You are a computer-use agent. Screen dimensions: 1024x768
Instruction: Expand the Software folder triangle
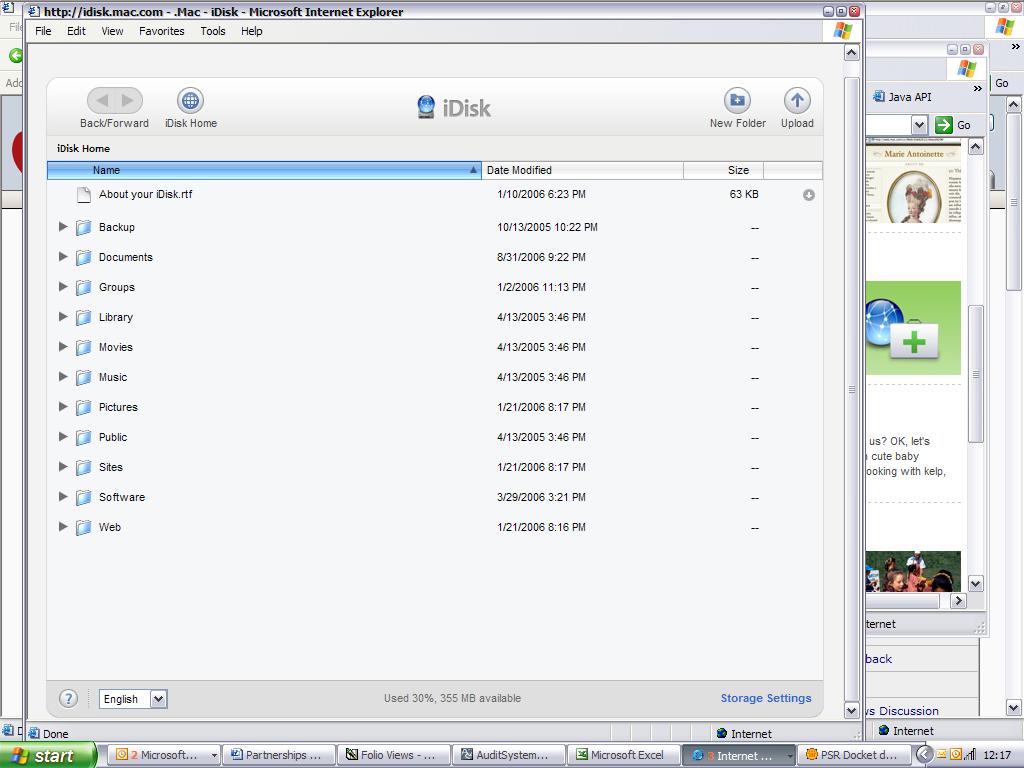point(63,497)
